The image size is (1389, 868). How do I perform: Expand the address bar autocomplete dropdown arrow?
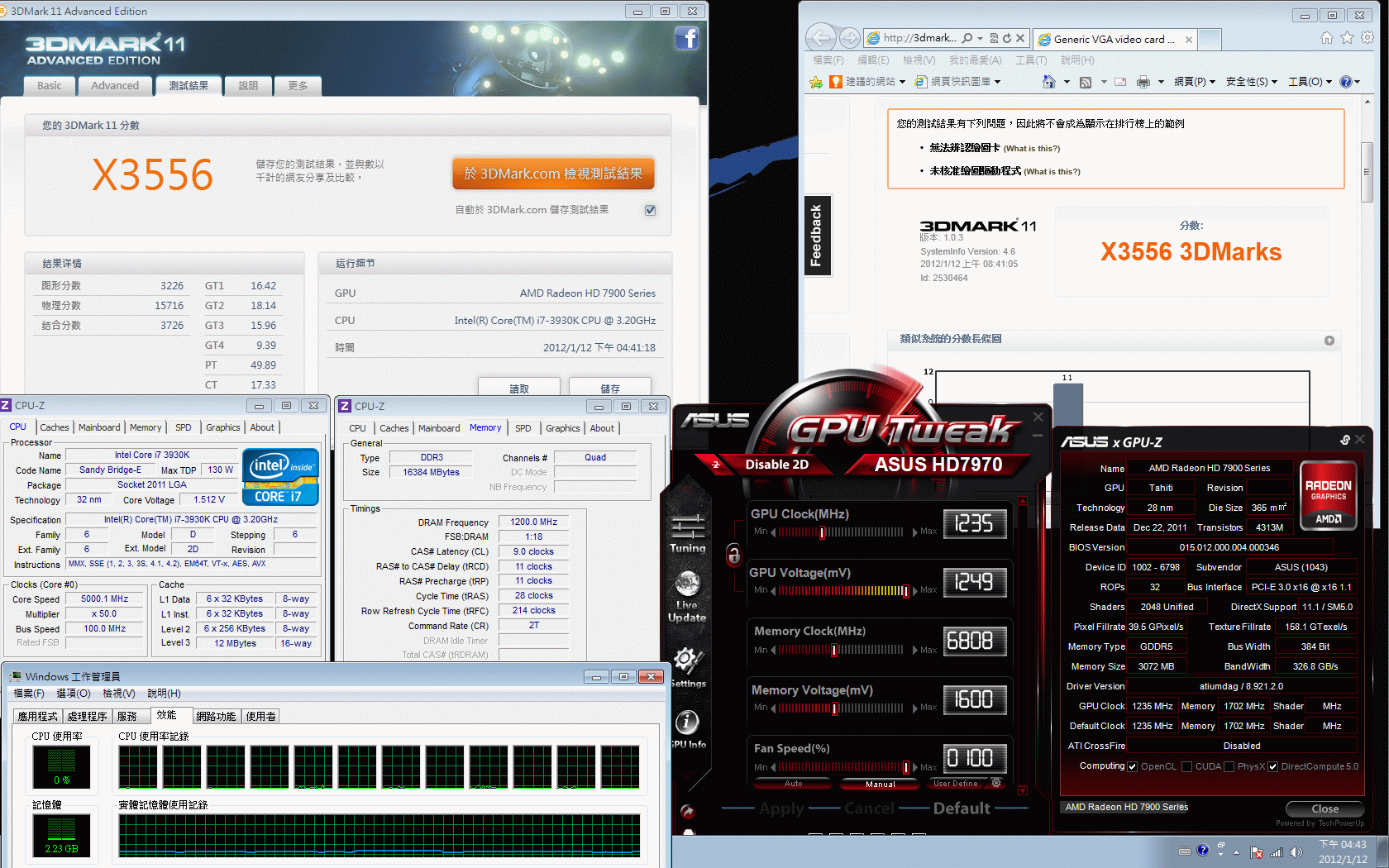click(981, 38)
